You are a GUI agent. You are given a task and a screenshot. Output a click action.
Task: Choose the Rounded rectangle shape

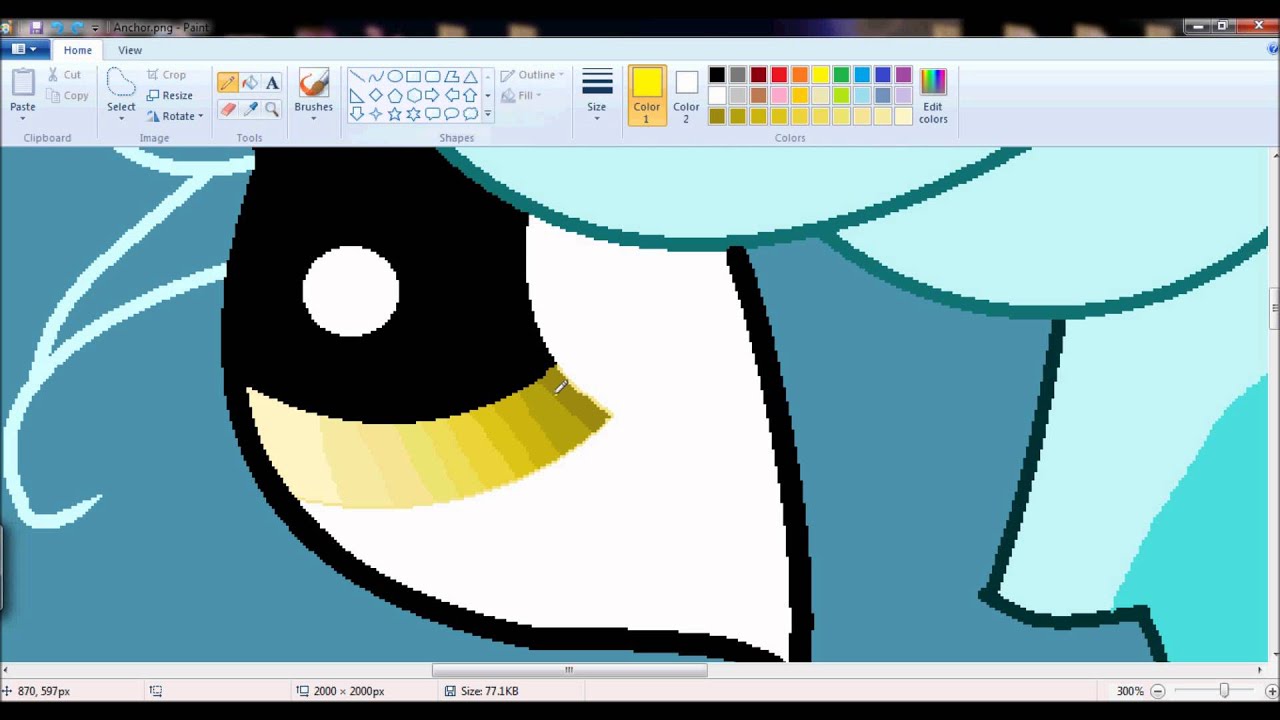pos(432,76)
